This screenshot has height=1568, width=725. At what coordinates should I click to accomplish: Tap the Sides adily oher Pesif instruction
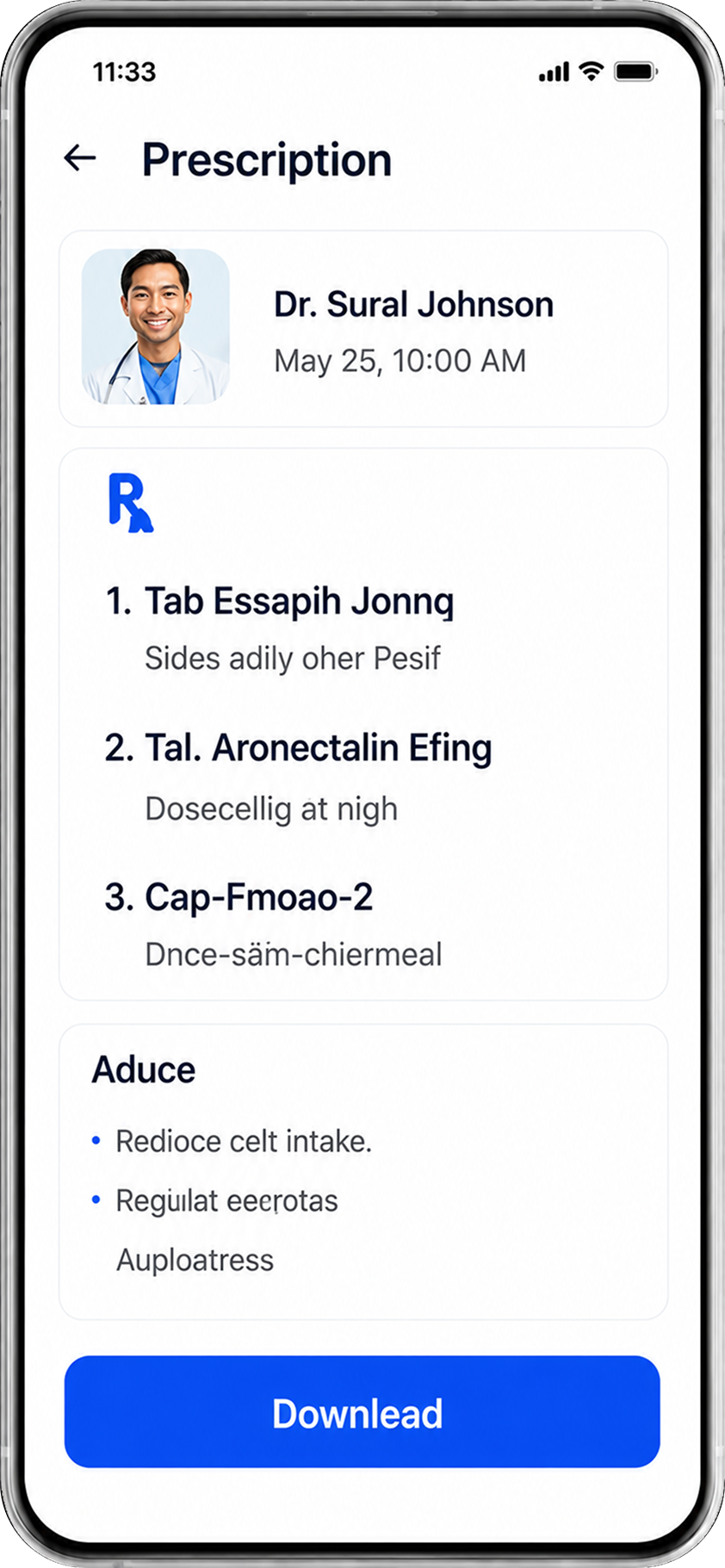pyautogui.click(x=293, y=659)
